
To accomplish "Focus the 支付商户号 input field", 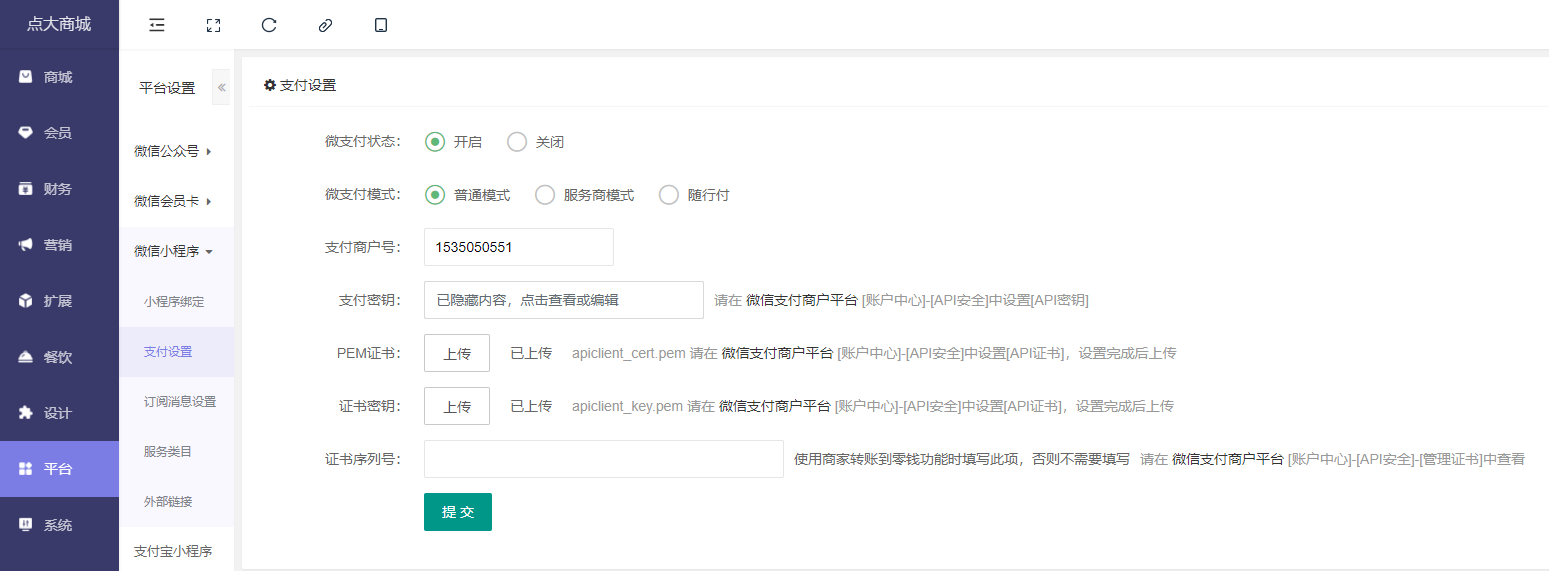I will tap(519, 247).
